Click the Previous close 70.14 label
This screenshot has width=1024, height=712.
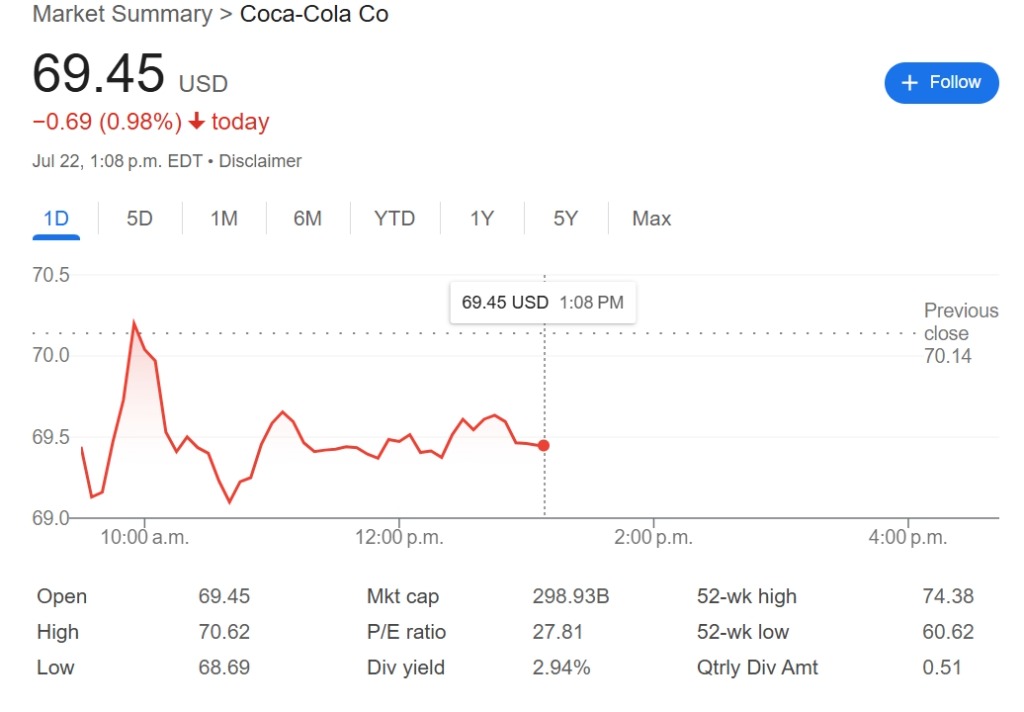click(x=961, y=333)
